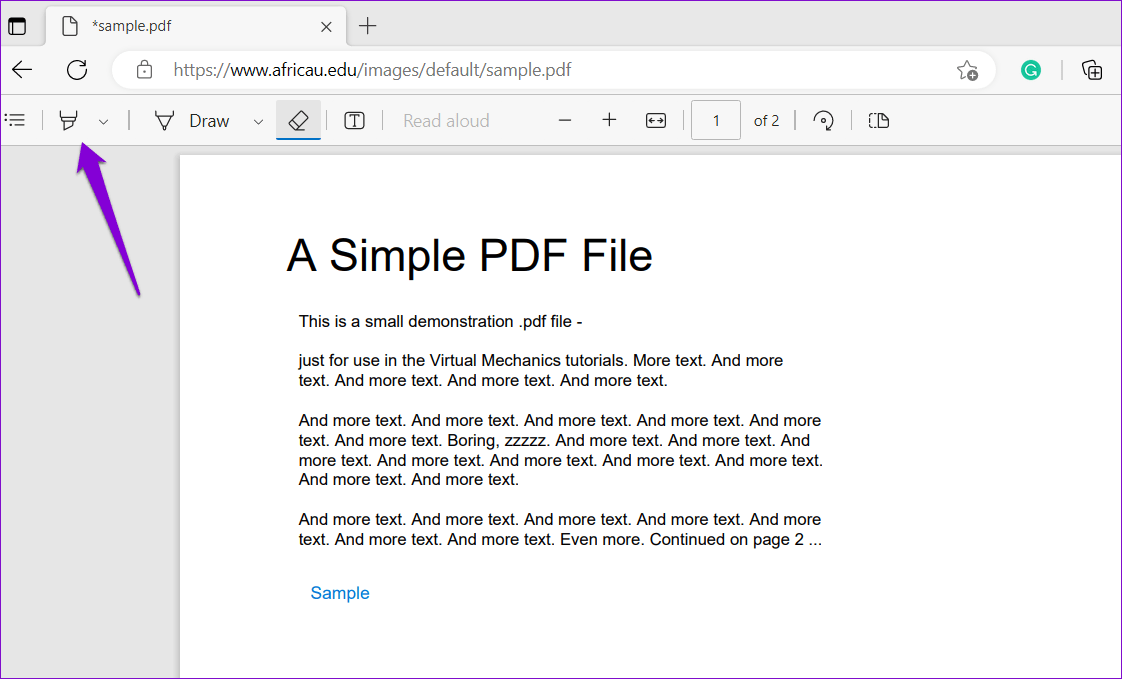Add sample.pdf to favorites
Screen dimensions: 1122x679
pyautogui.click(x=966, y=70)
